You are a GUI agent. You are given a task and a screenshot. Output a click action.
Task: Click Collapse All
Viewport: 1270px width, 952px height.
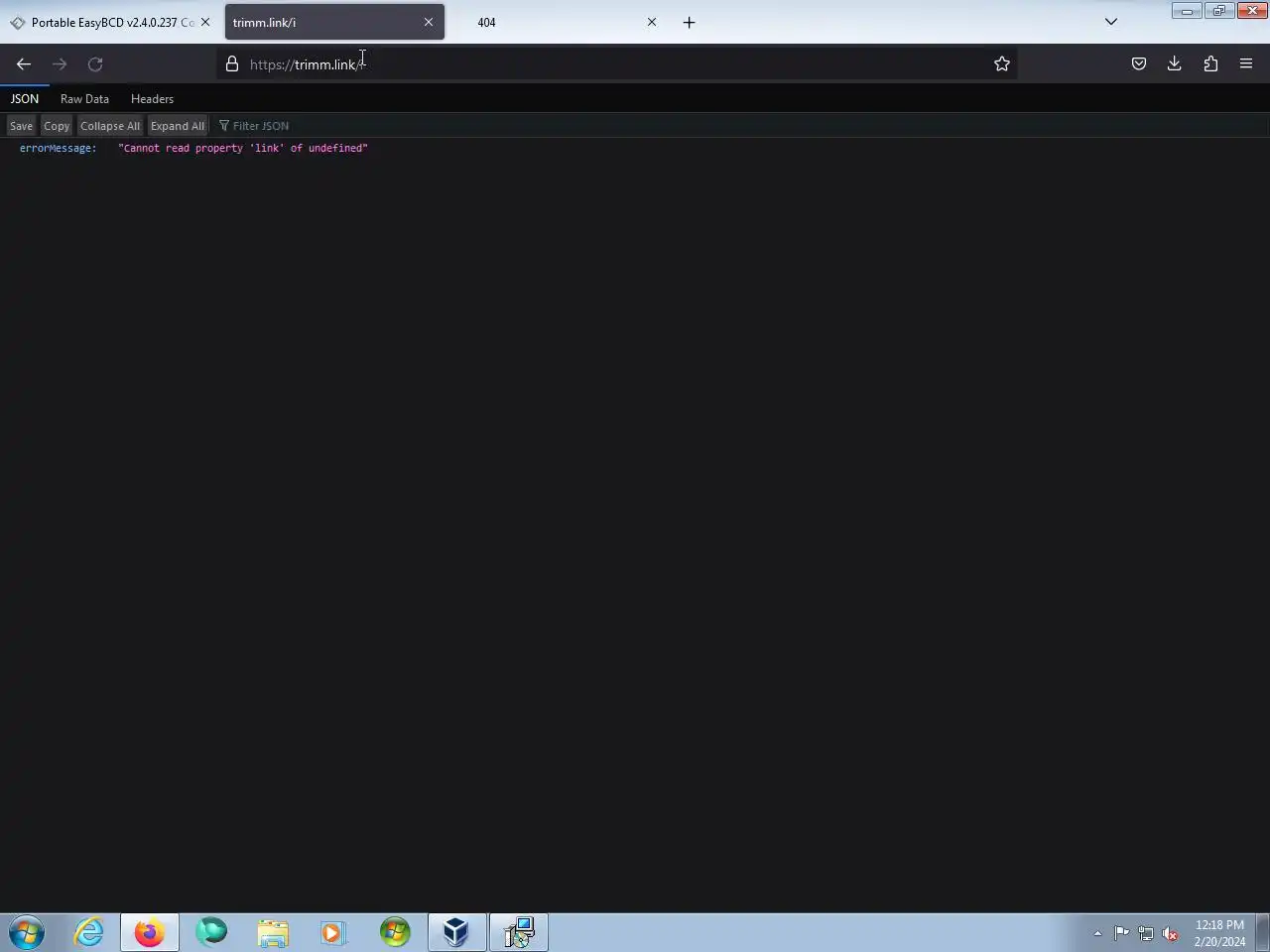pyautogui.click(x=110, y=126)
